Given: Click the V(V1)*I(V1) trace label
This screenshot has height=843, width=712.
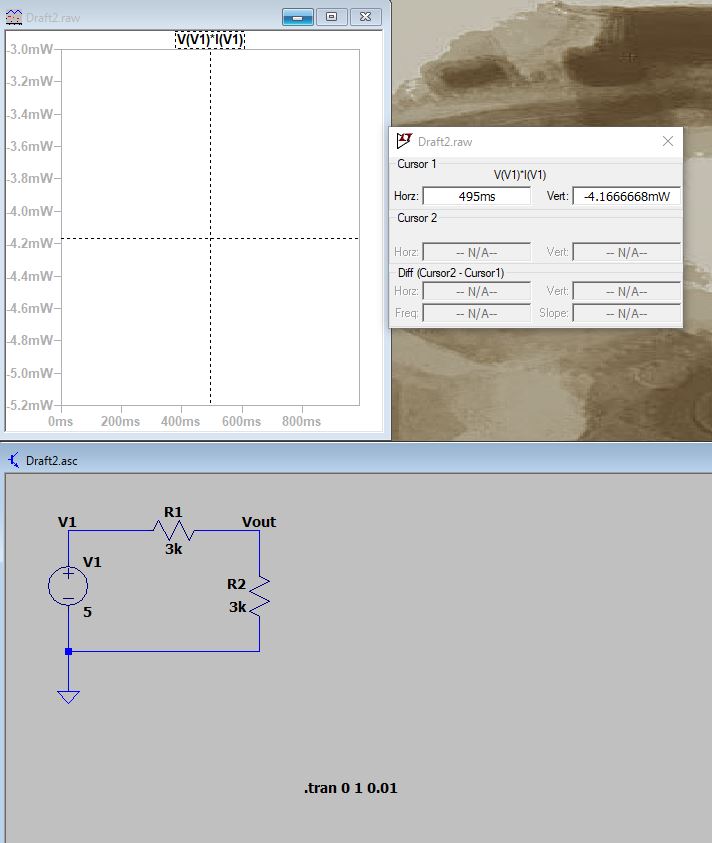Looking at the screenshot, I should click(x=210, y=39).
